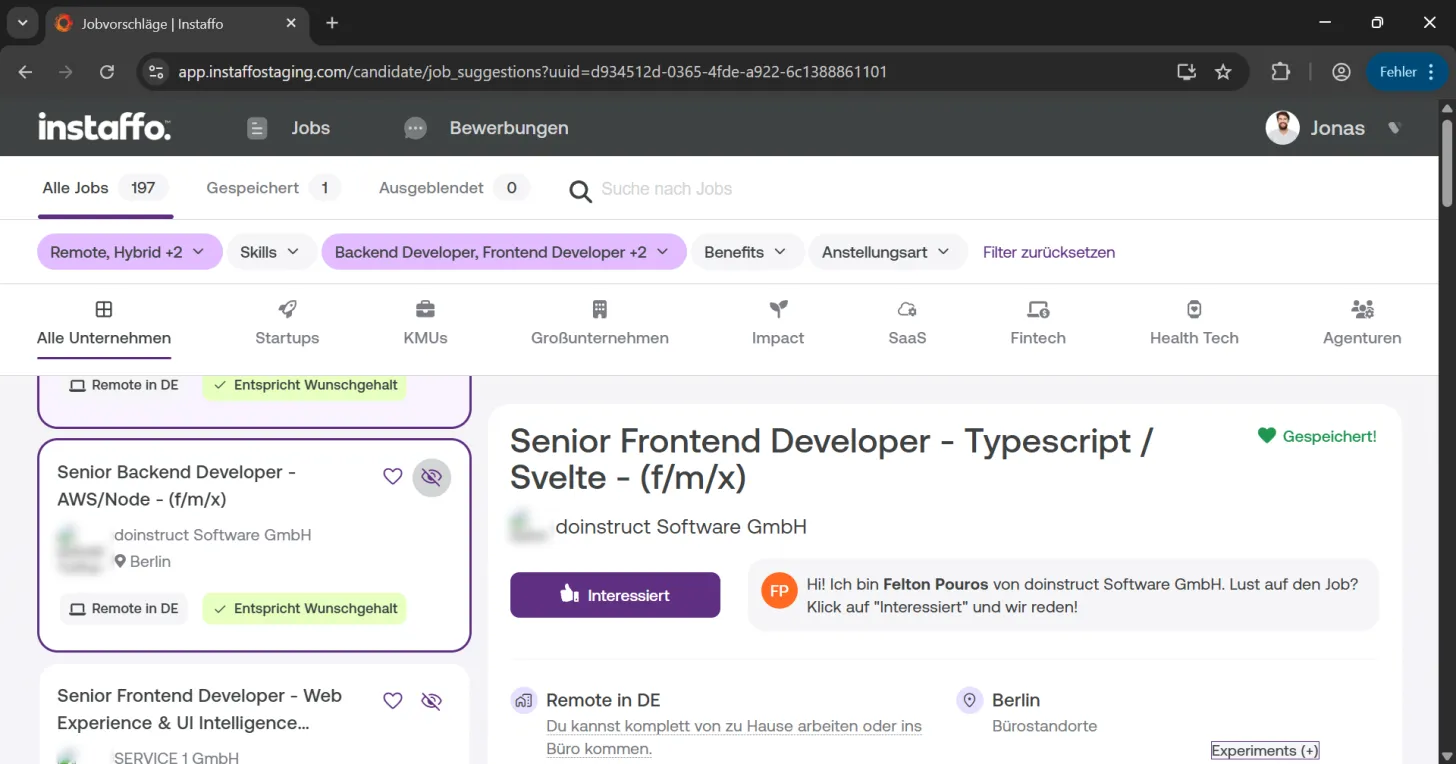Click the Entspricht Wunschgehalt badge on Backend job
1456x764 pixels.
point(304,608)
